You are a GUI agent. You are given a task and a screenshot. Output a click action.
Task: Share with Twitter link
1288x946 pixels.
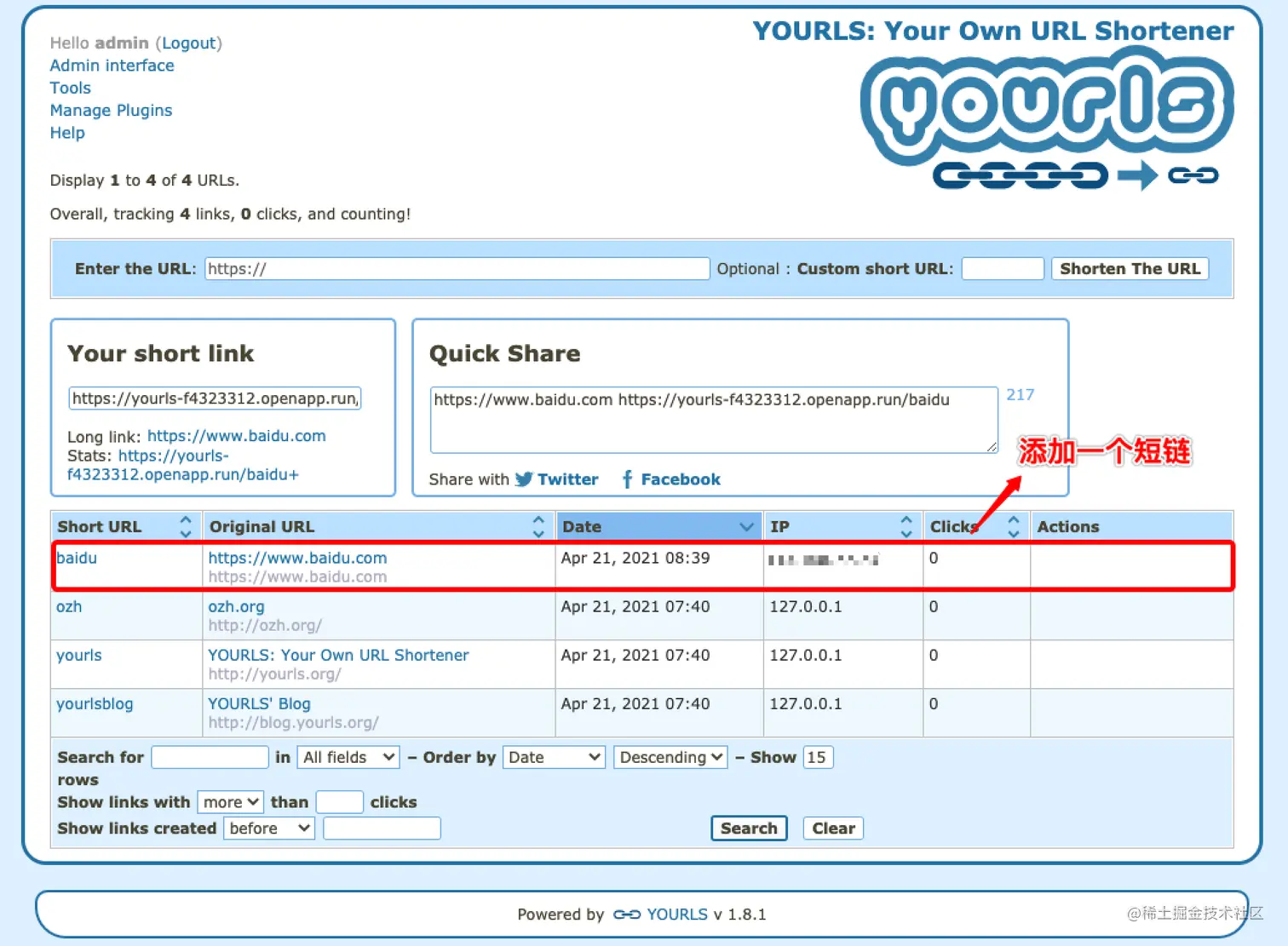pos(567,479)
